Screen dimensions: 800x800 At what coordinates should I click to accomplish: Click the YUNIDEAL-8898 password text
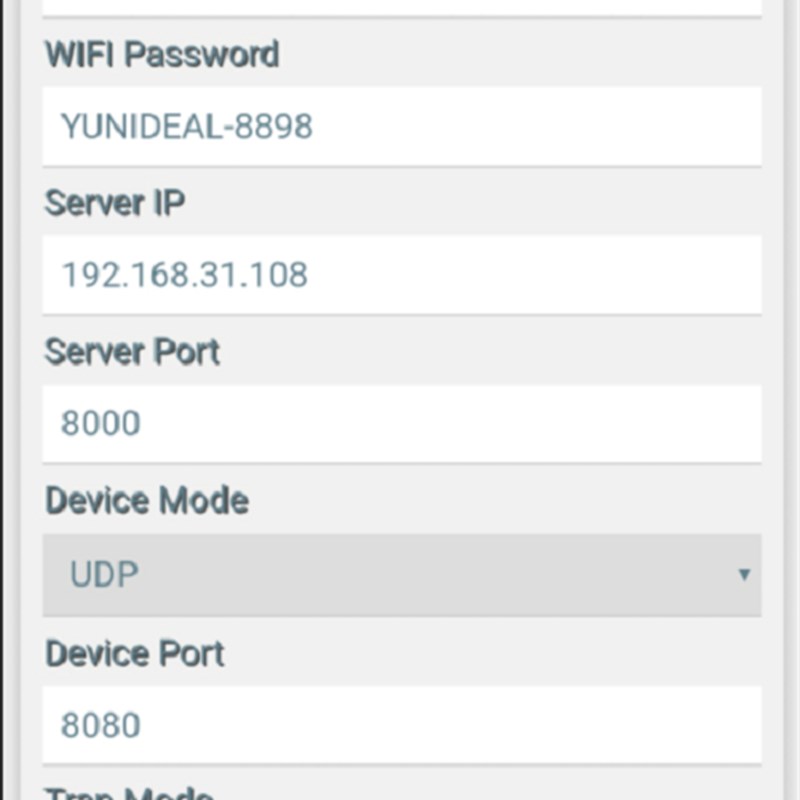point(187,126)
